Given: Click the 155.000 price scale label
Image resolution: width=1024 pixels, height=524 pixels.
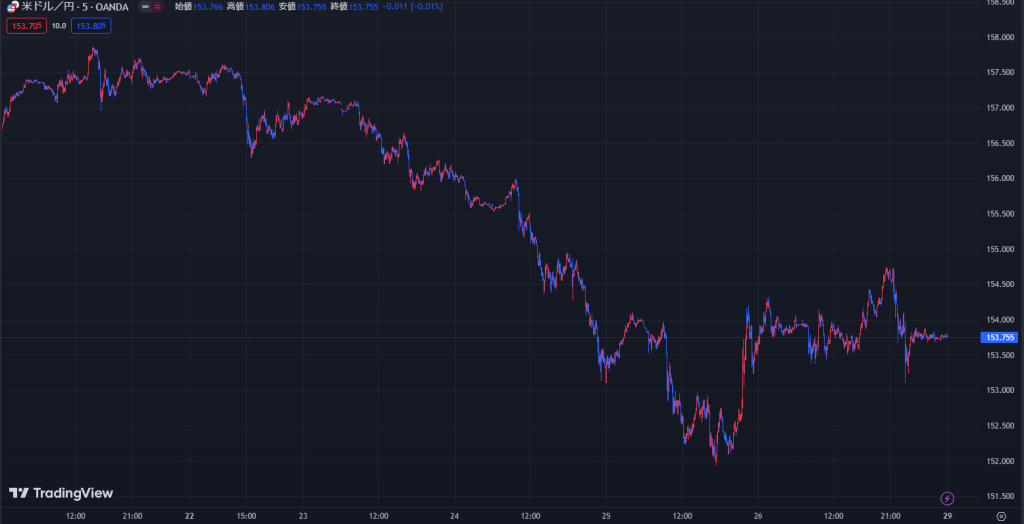Looking at the screenshot, I should pyautogui.click(x=1001, y=249).
